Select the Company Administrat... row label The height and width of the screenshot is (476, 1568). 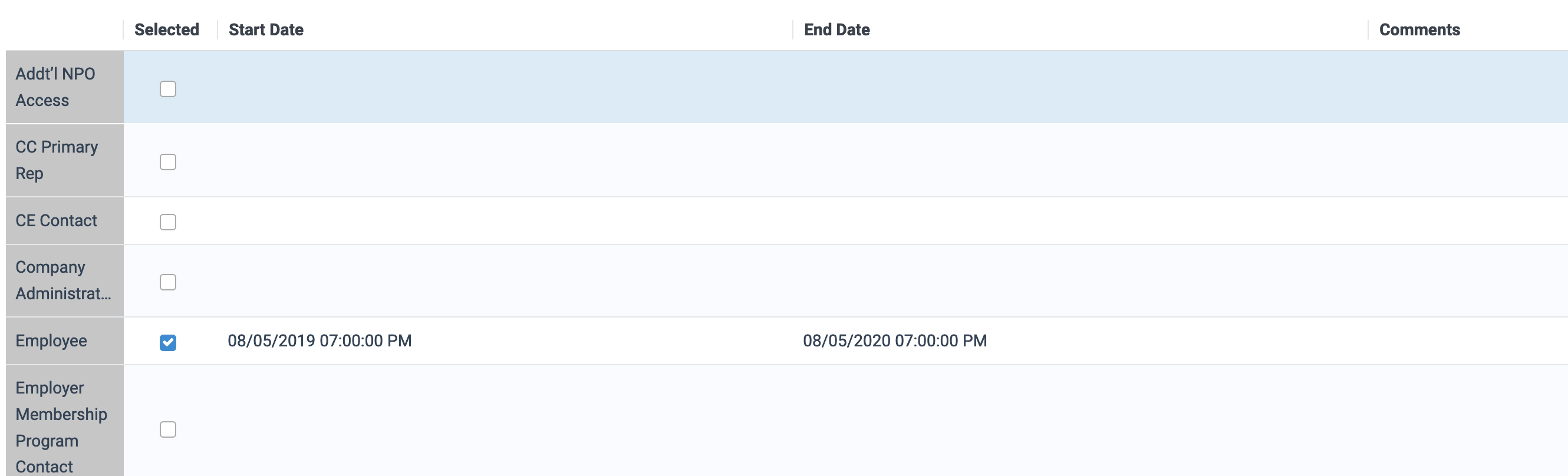[63, 280]
